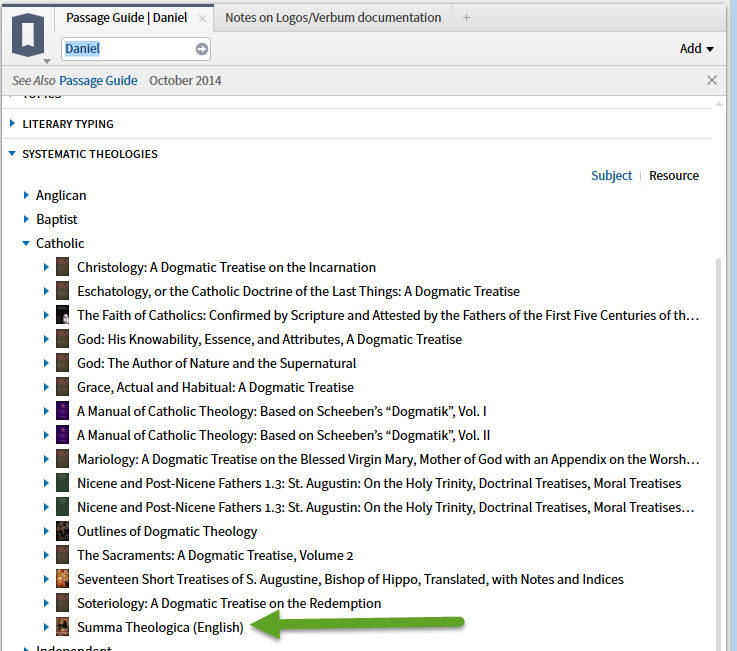Open God: The Author of Nature title

[x=217, y=363]
